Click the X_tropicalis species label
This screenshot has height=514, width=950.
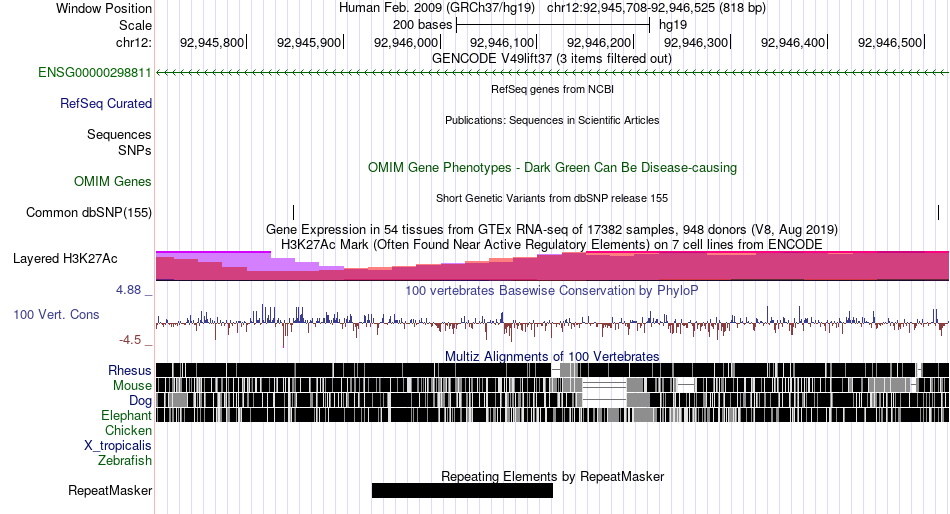pos(118,446)
